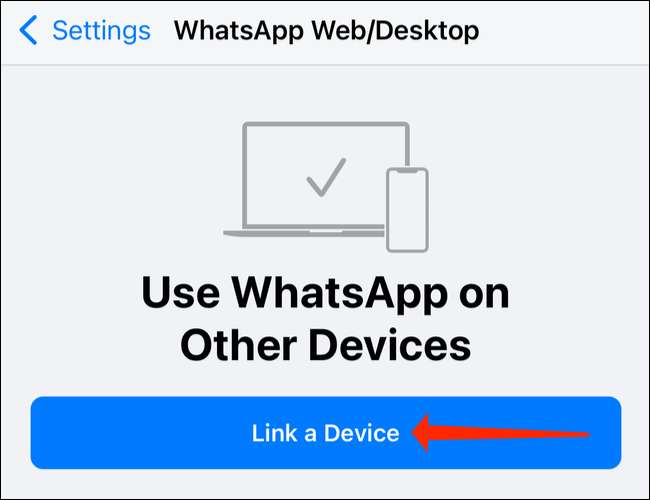
Task: Click the laptop base in the illustration
Action: pyautogui.click(x=305, y=232)
